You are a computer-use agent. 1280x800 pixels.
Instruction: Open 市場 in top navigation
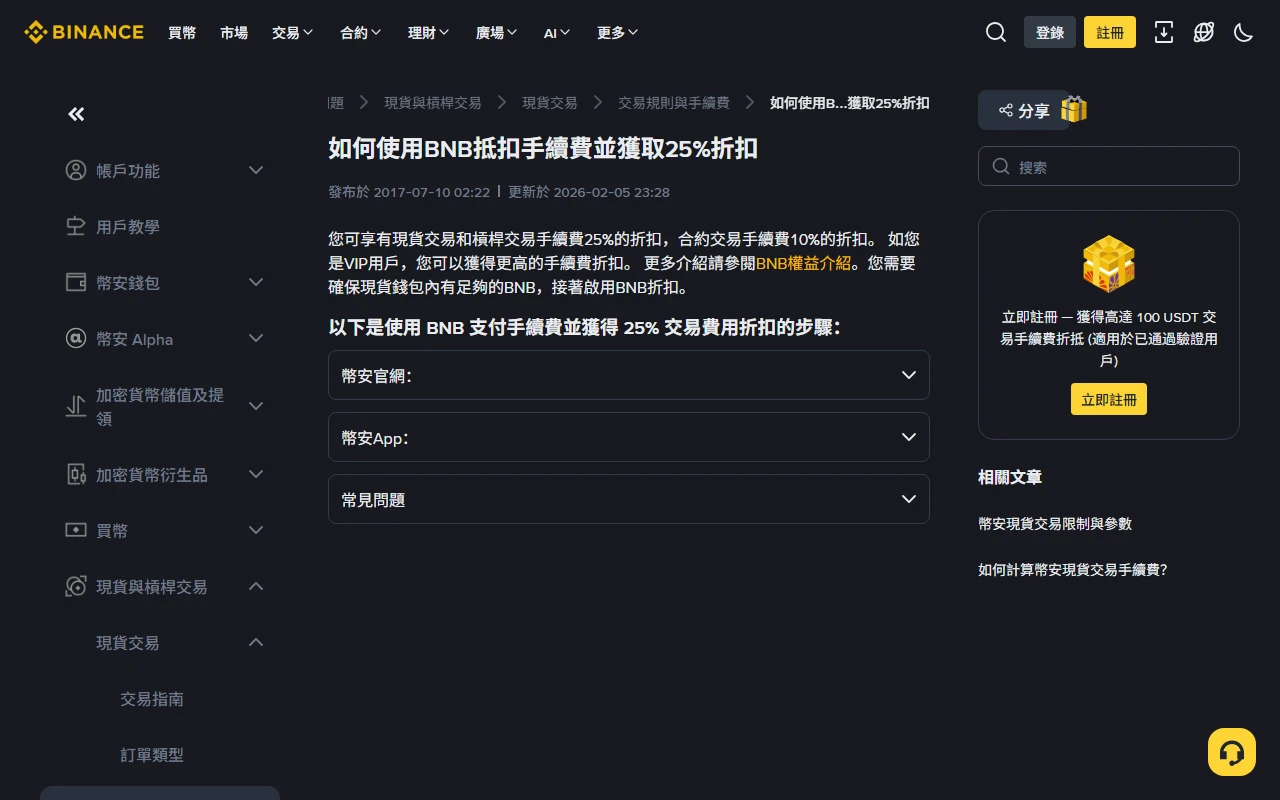point(234,32)
